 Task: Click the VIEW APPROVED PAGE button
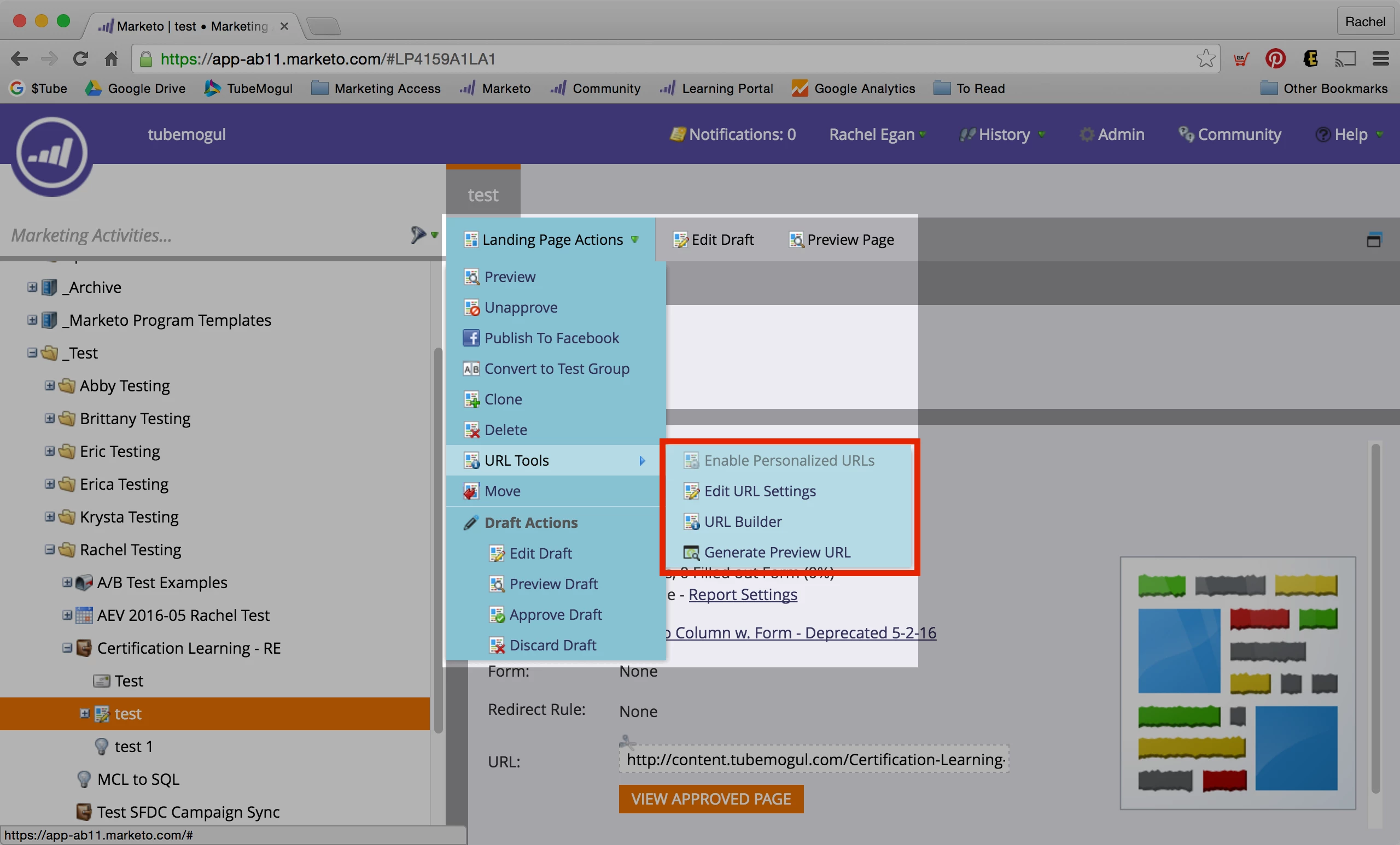point(711,799)
